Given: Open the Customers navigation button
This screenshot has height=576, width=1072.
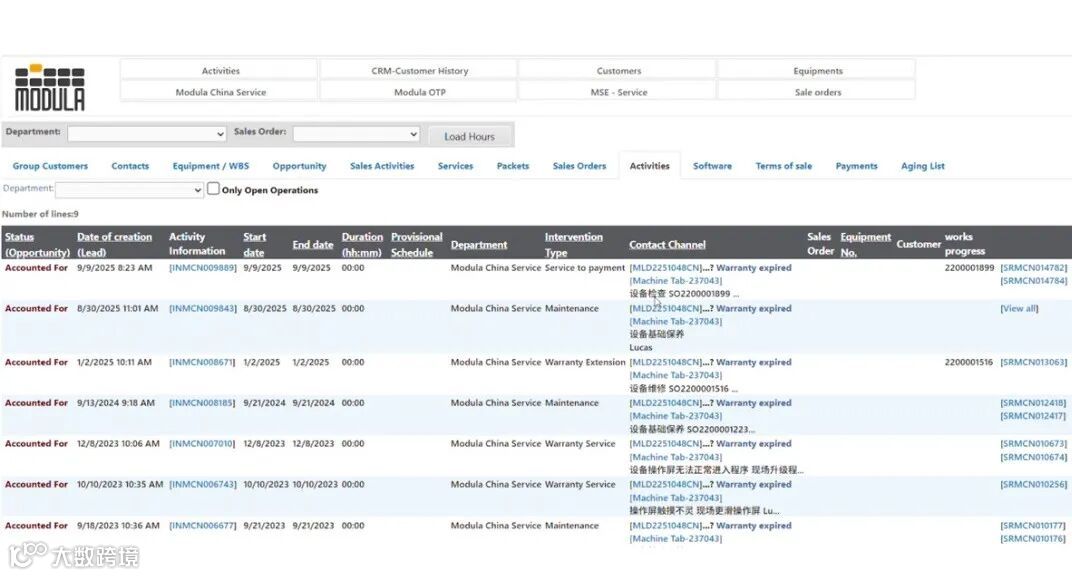Looking at the screenshot, I should point(618,70).
